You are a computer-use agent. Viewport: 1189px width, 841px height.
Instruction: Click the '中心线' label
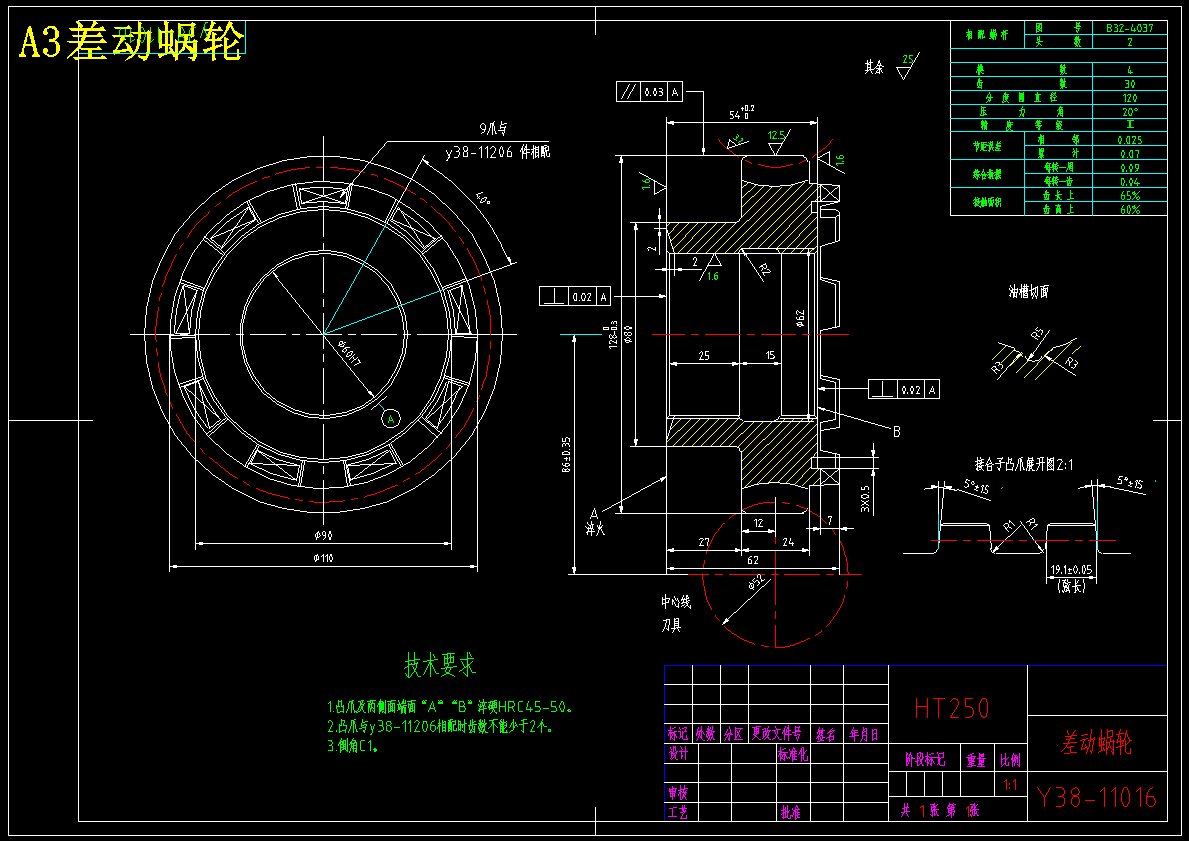pos(676,602)
